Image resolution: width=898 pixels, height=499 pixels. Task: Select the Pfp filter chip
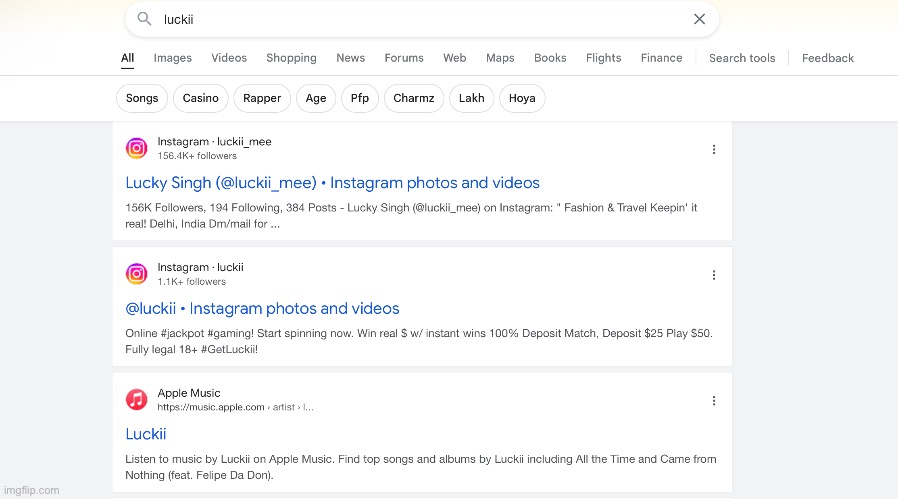pos(360,98)
